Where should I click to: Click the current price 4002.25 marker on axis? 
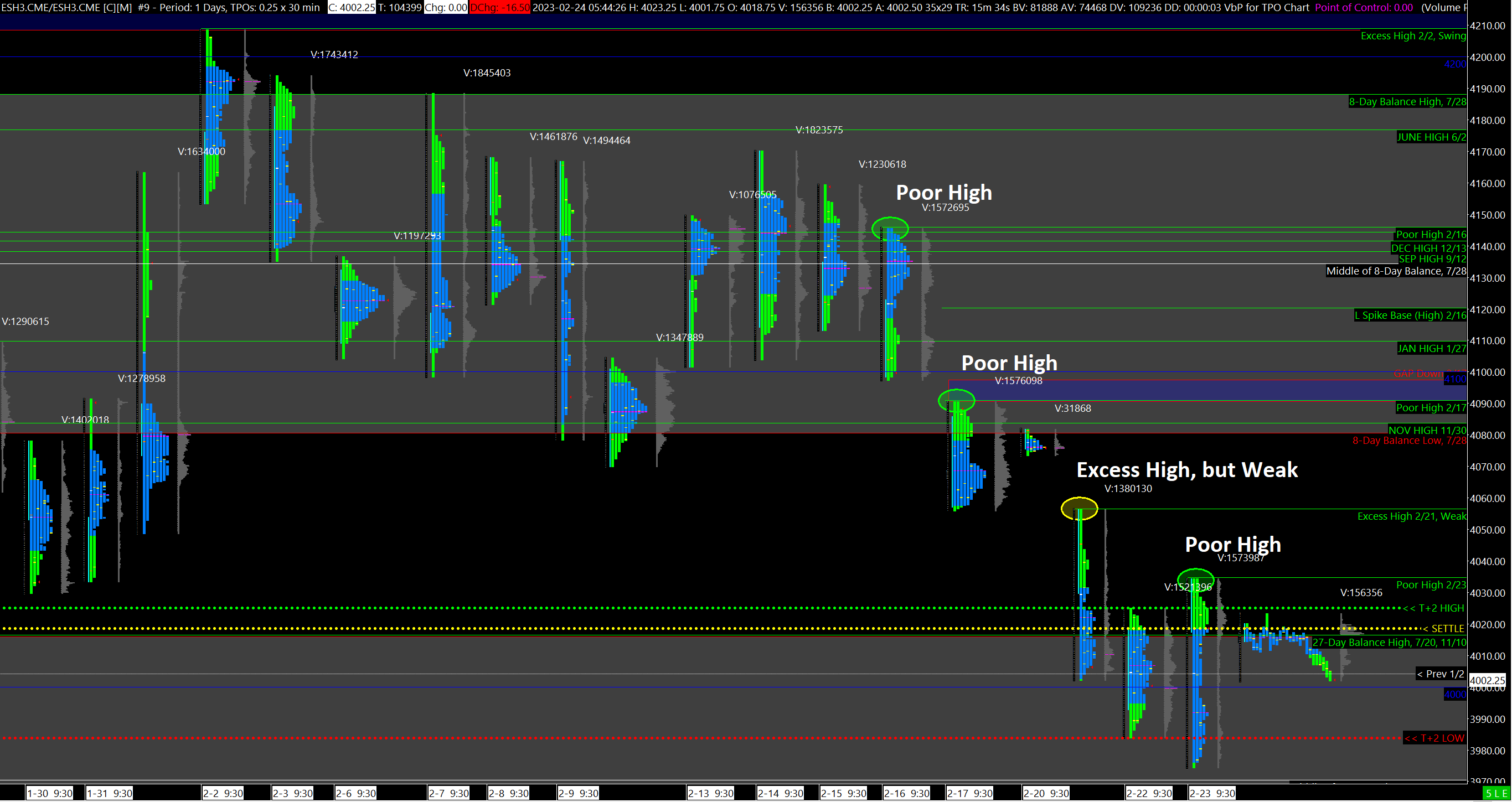(1487, 681)
